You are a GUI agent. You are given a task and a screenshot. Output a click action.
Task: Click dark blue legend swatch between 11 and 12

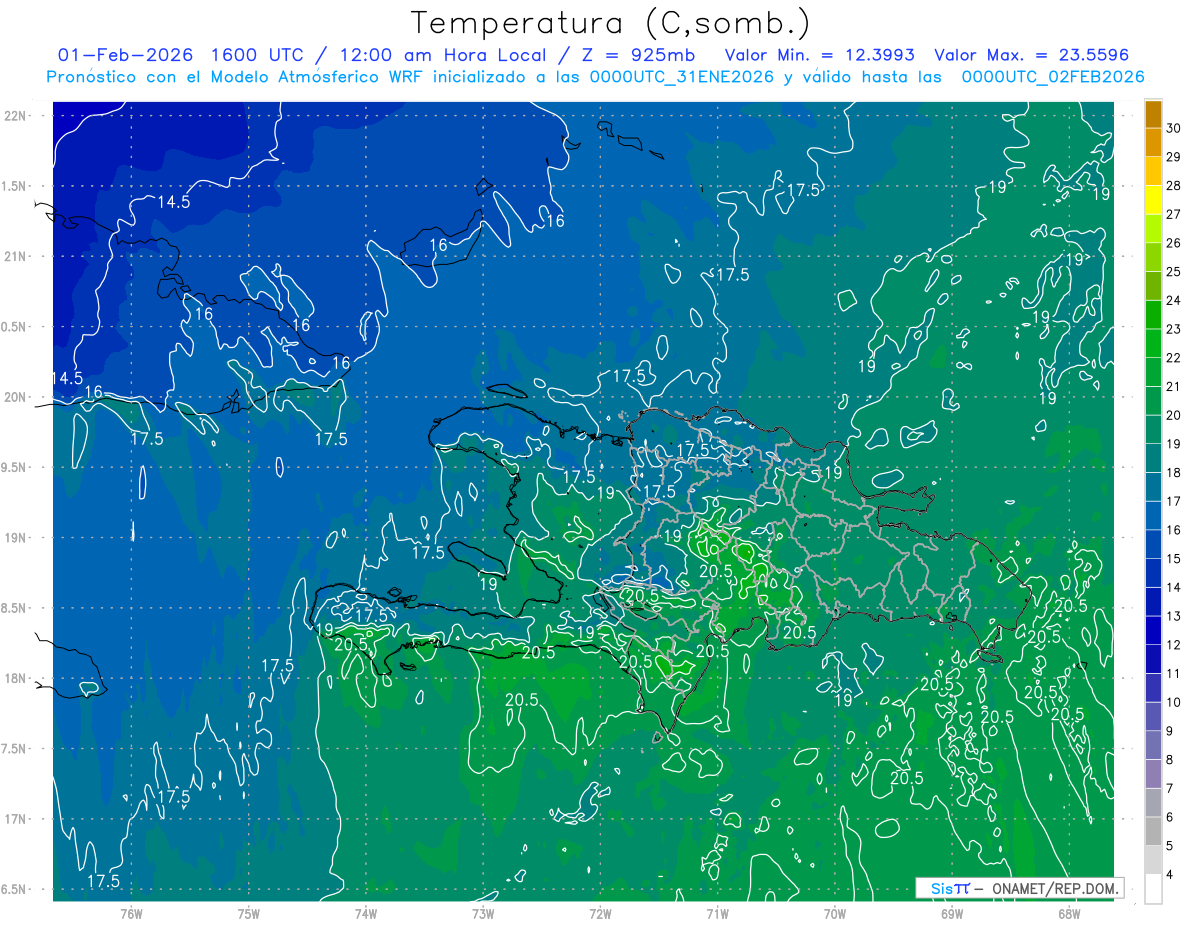tap(1153, 659)
